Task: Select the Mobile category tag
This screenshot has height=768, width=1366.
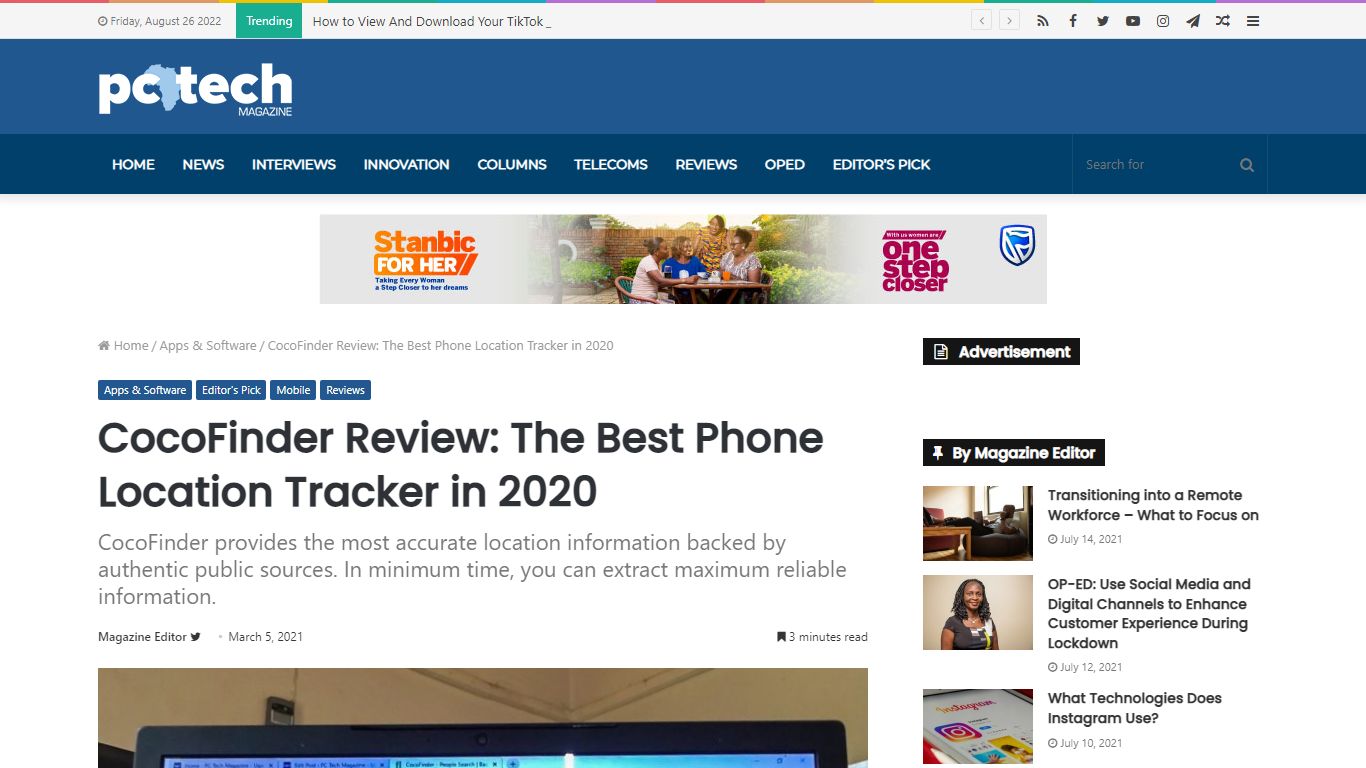Action: tap(293, 390)
